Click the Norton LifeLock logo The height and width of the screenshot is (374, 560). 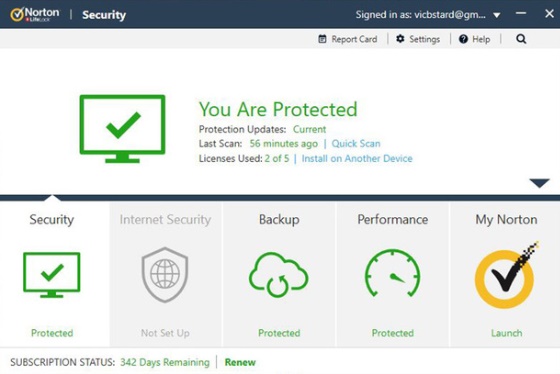[35, 14]
